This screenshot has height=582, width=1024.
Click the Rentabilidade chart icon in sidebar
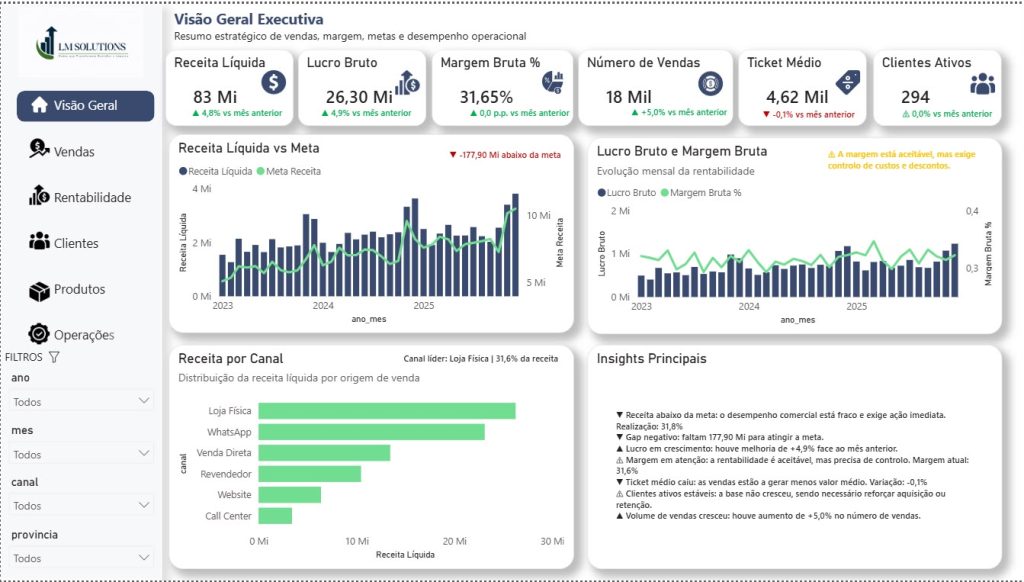[x=39, y=195]
